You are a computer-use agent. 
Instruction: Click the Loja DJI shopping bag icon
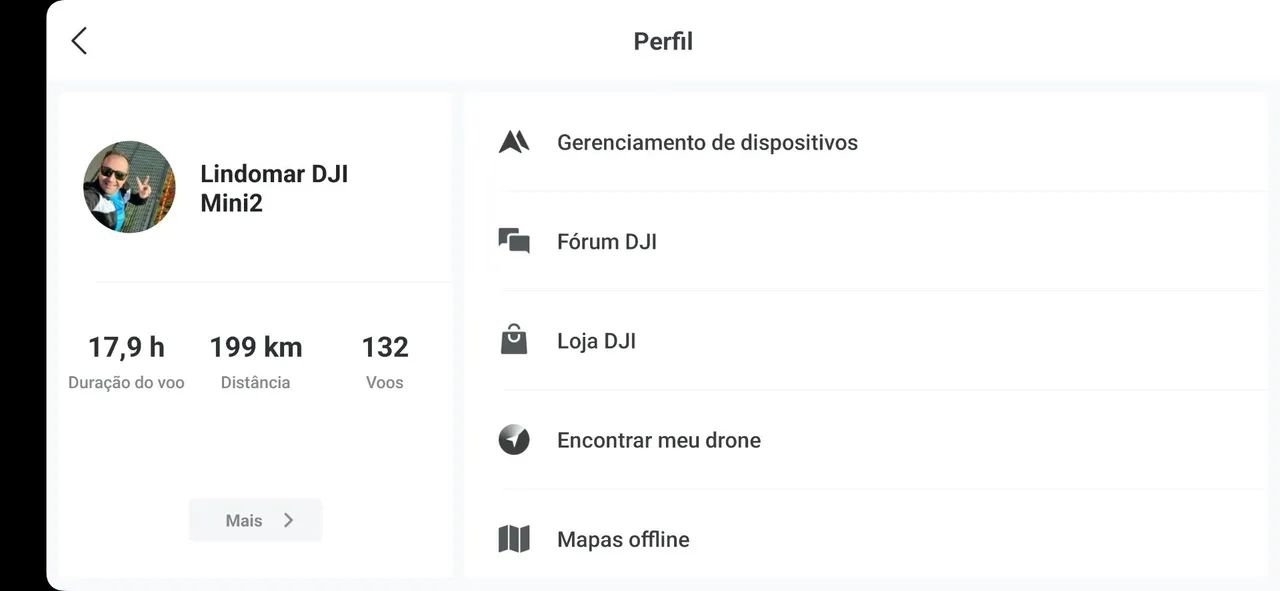tap(513, 340)
